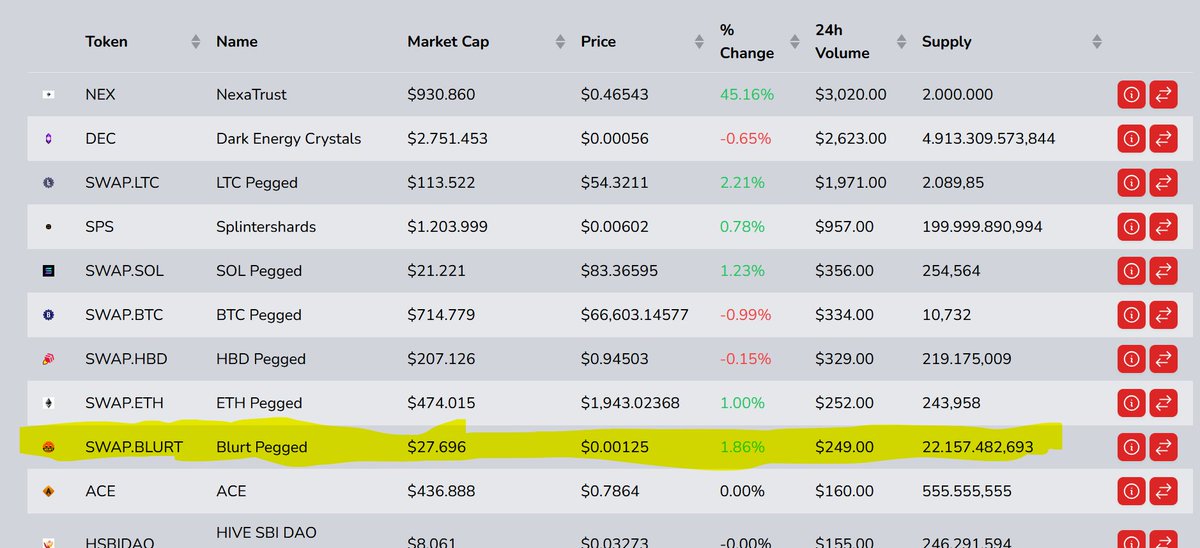Click the Market Cap header label
1200x548 pixels.
pyautogui.click(x=448, y=42)
